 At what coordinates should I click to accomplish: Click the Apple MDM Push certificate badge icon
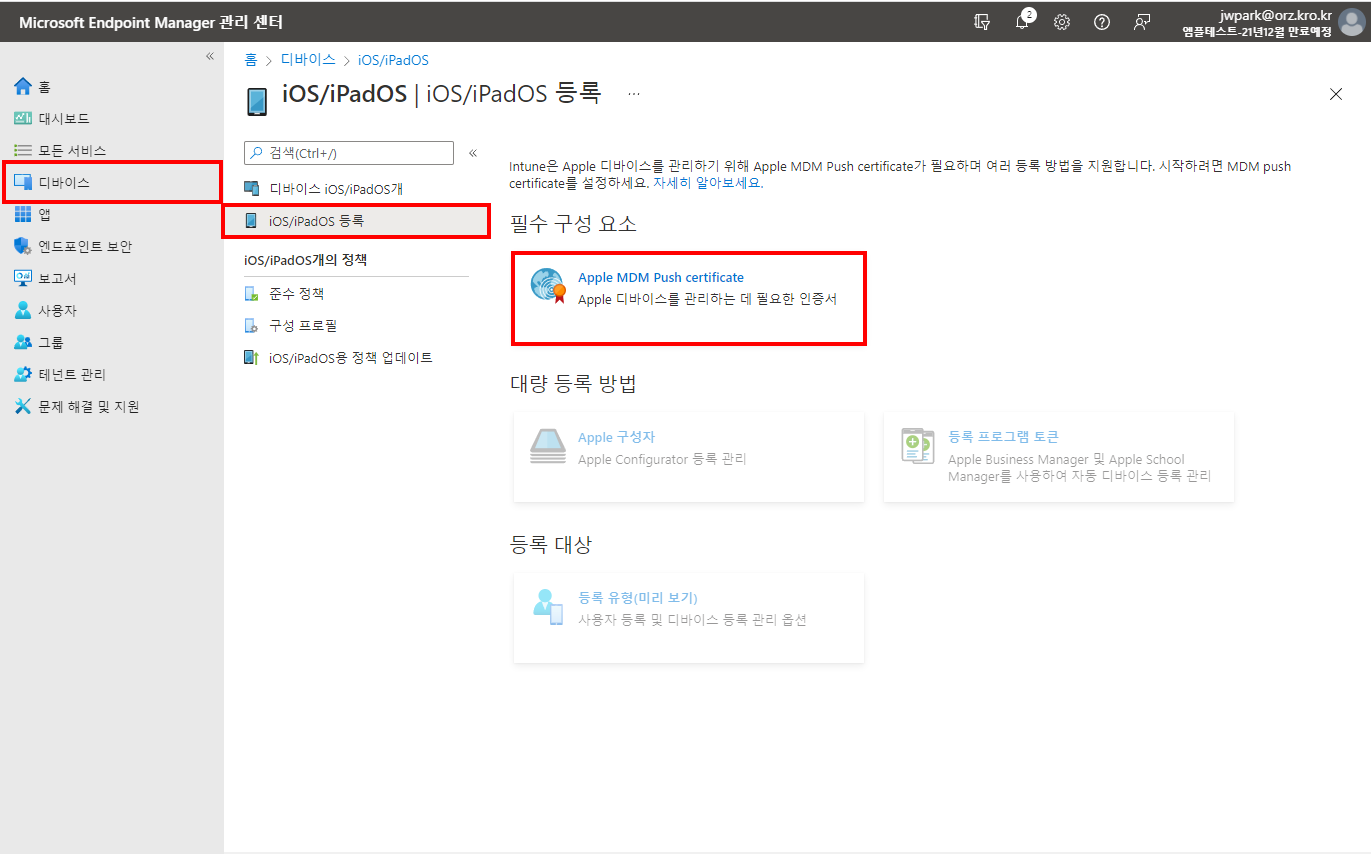[x=548, y=286]
